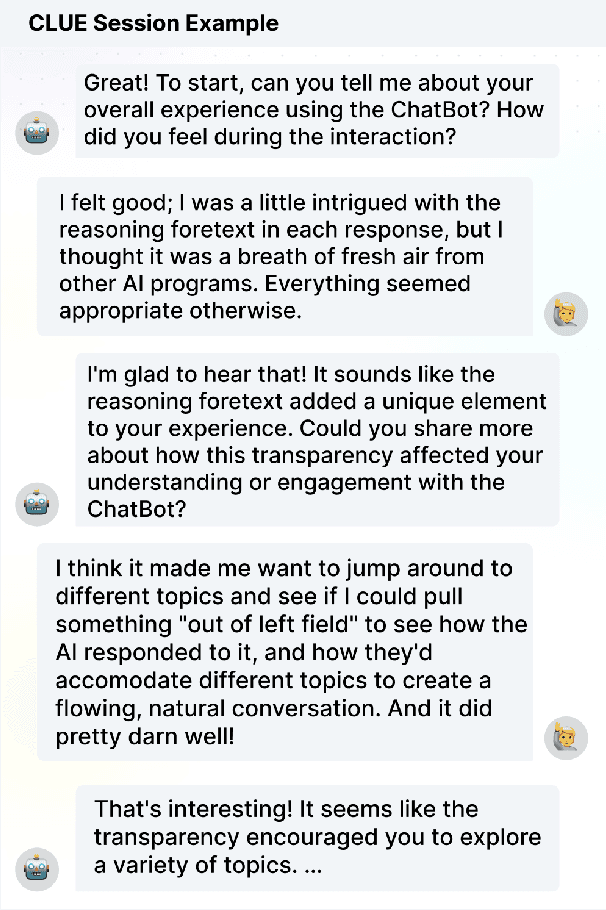Click the robot avatar beside the "I'm glad to hear that" message
Image resolution: width=606 pixels, height=910 pixels.
pyautogui.click(x=38, y=503)
